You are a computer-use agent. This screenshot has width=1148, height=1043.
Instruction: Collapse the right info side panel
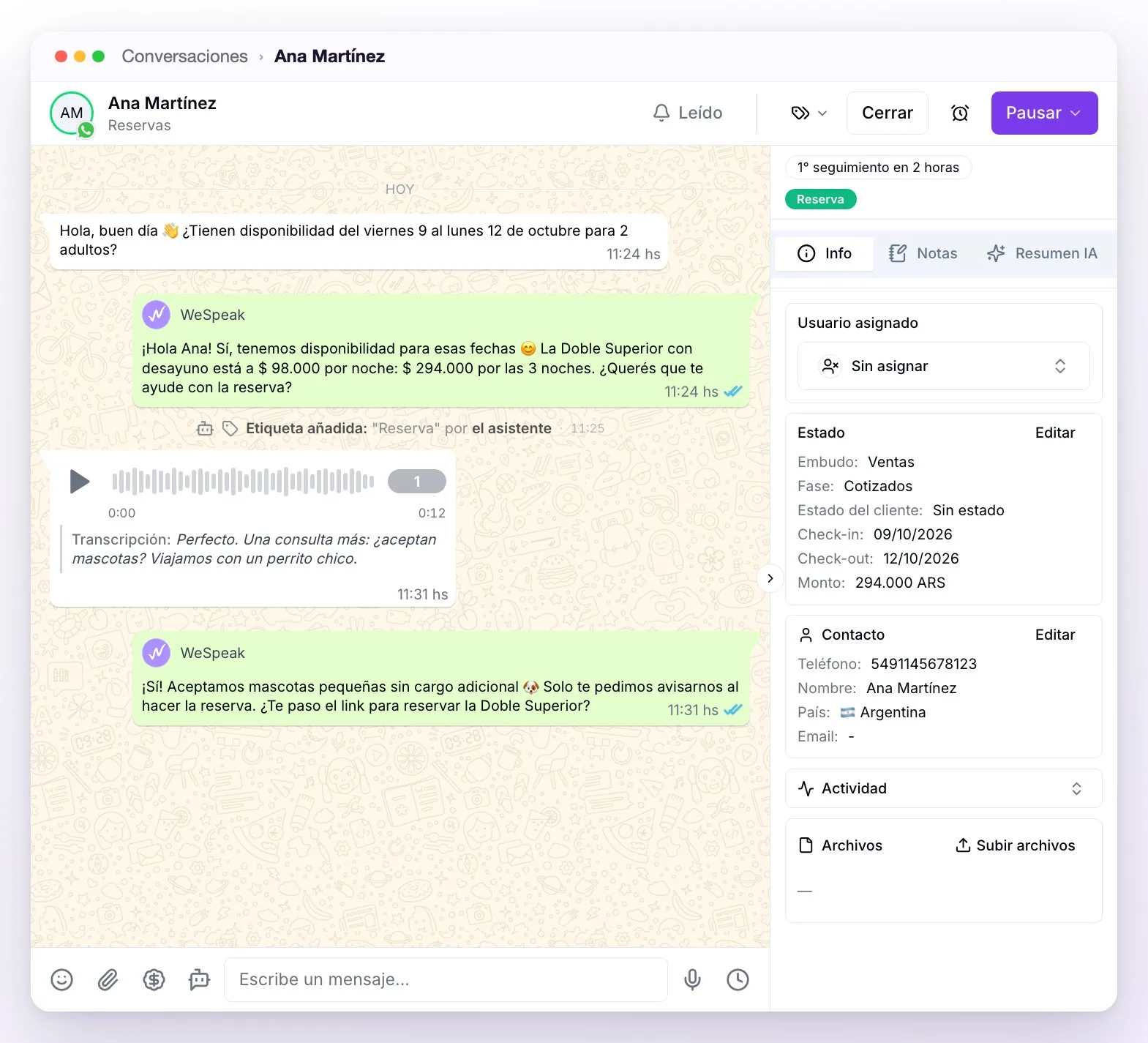pyautogui.click(x=770, y=578)
